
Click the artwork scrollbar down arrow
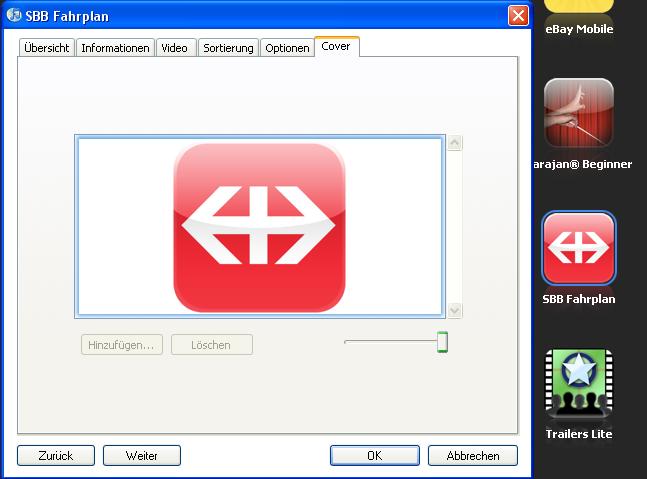tap(455, 310)
